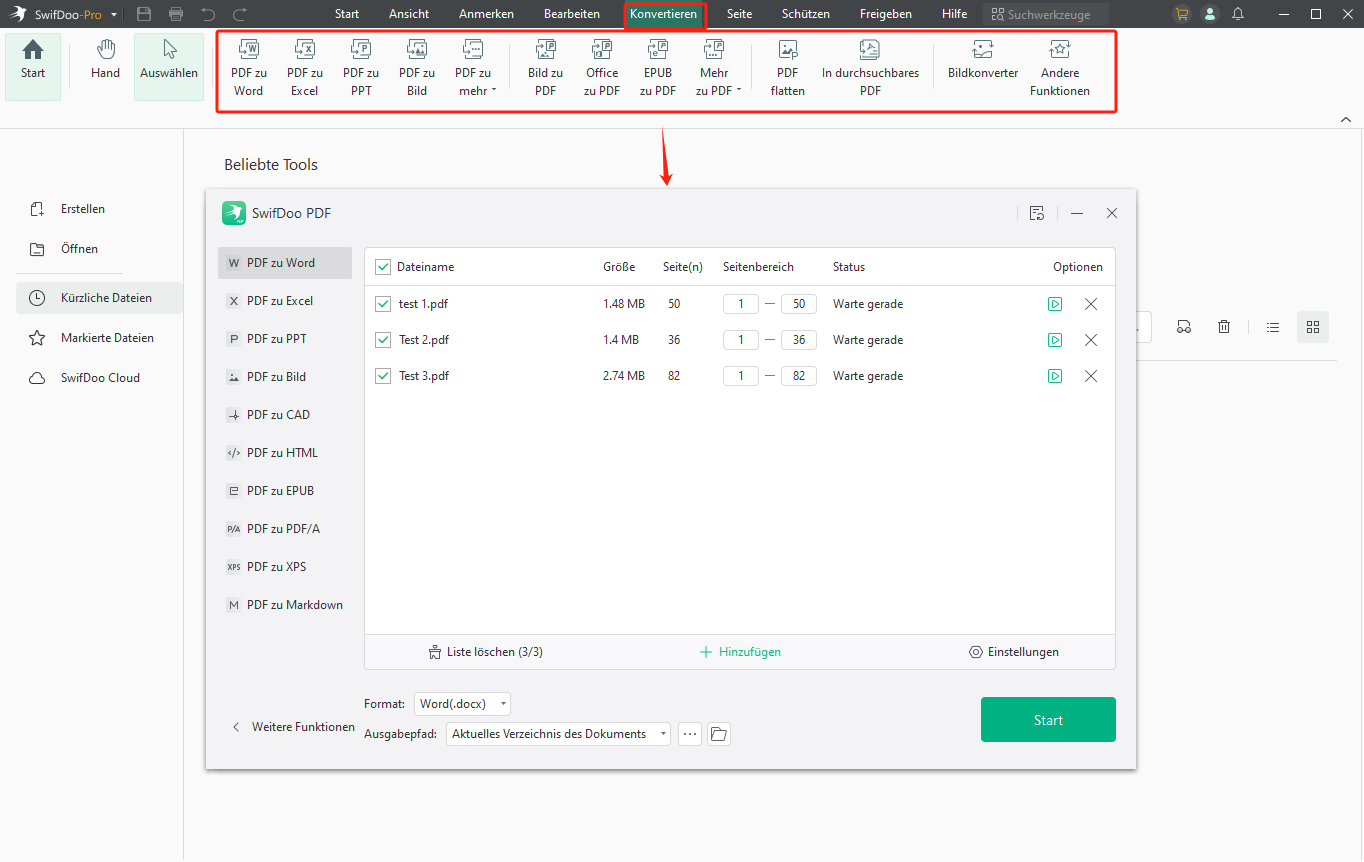Toggle the Dateiname select-all checkbox
Screen dimensions: 1364x862
point(383,267)
